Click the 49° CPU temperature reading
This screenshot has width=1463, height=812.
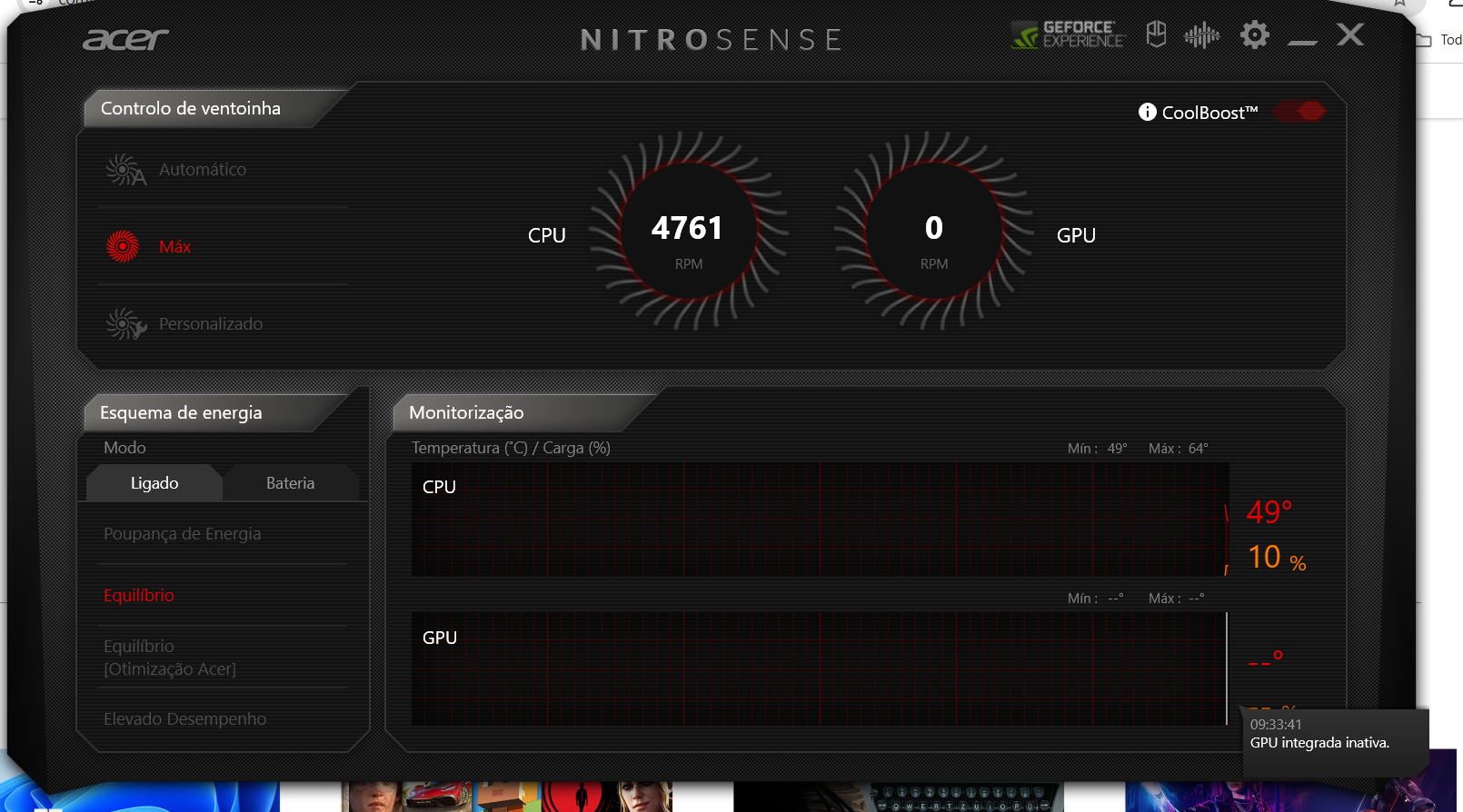1269,512
